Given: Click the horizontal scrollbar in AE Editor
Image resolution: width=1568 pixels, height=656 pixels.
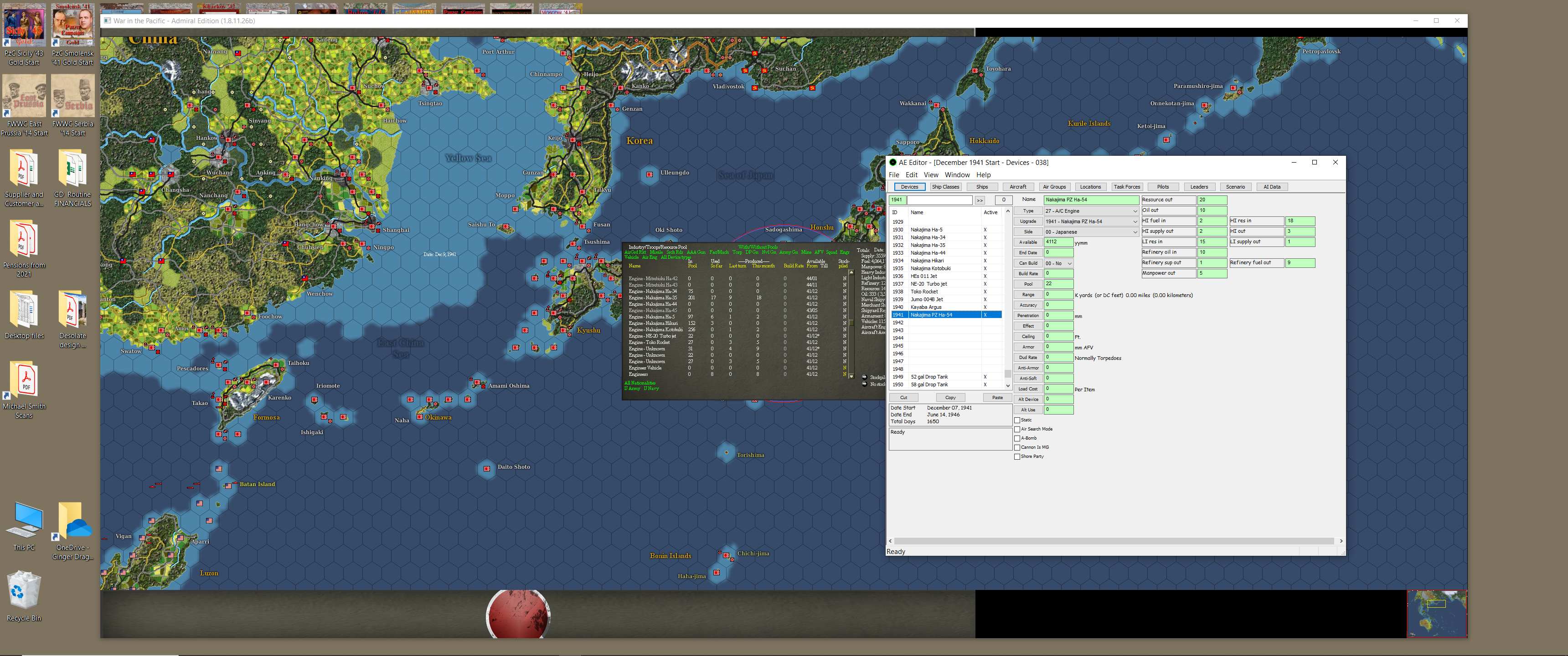Looking at the screenshot, I should pos(1114,540).
